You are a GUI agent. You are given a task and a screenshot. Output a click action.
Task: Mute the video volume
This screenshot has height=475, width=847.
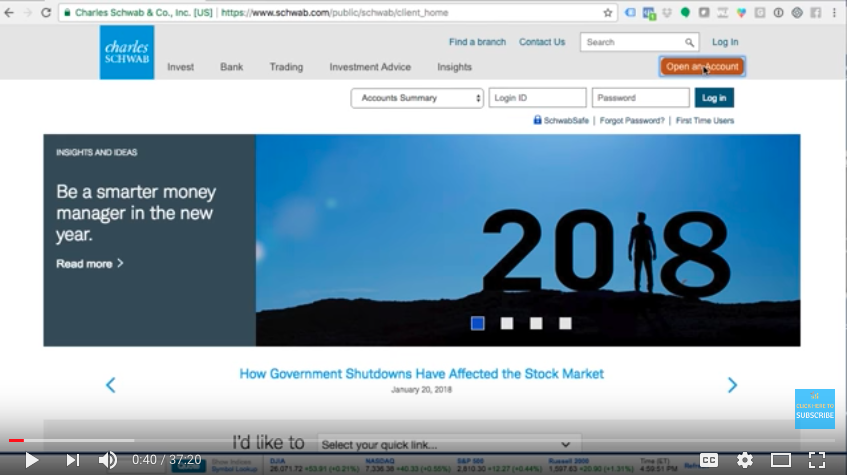107,460
